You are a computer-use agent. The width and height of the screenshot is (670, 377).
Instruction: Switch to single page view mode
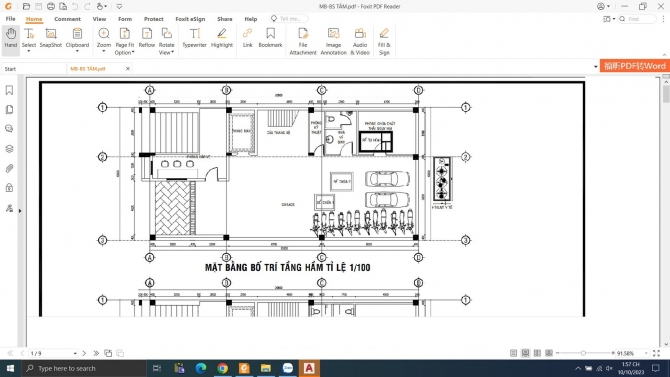[514, 353]
